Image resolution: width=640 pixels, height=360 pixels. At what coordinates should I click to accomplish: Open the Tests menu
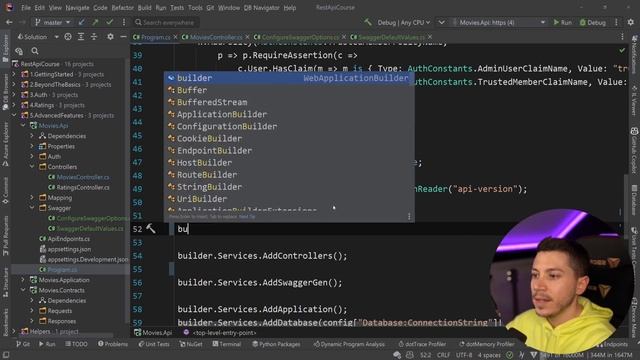[x=177, y=7]
